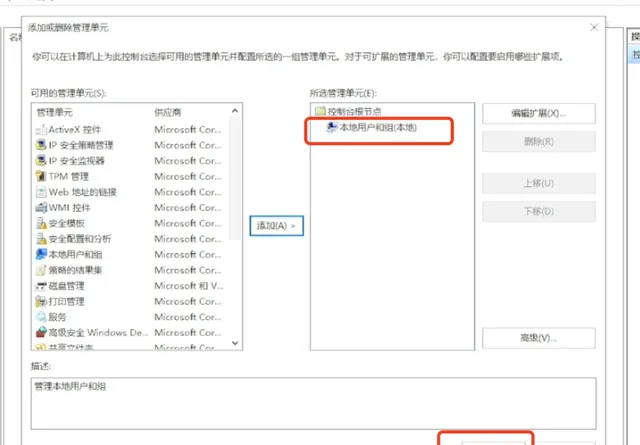Click the snap-in list scrollbar thumb
640x445 pixels.
pos(235,178)
